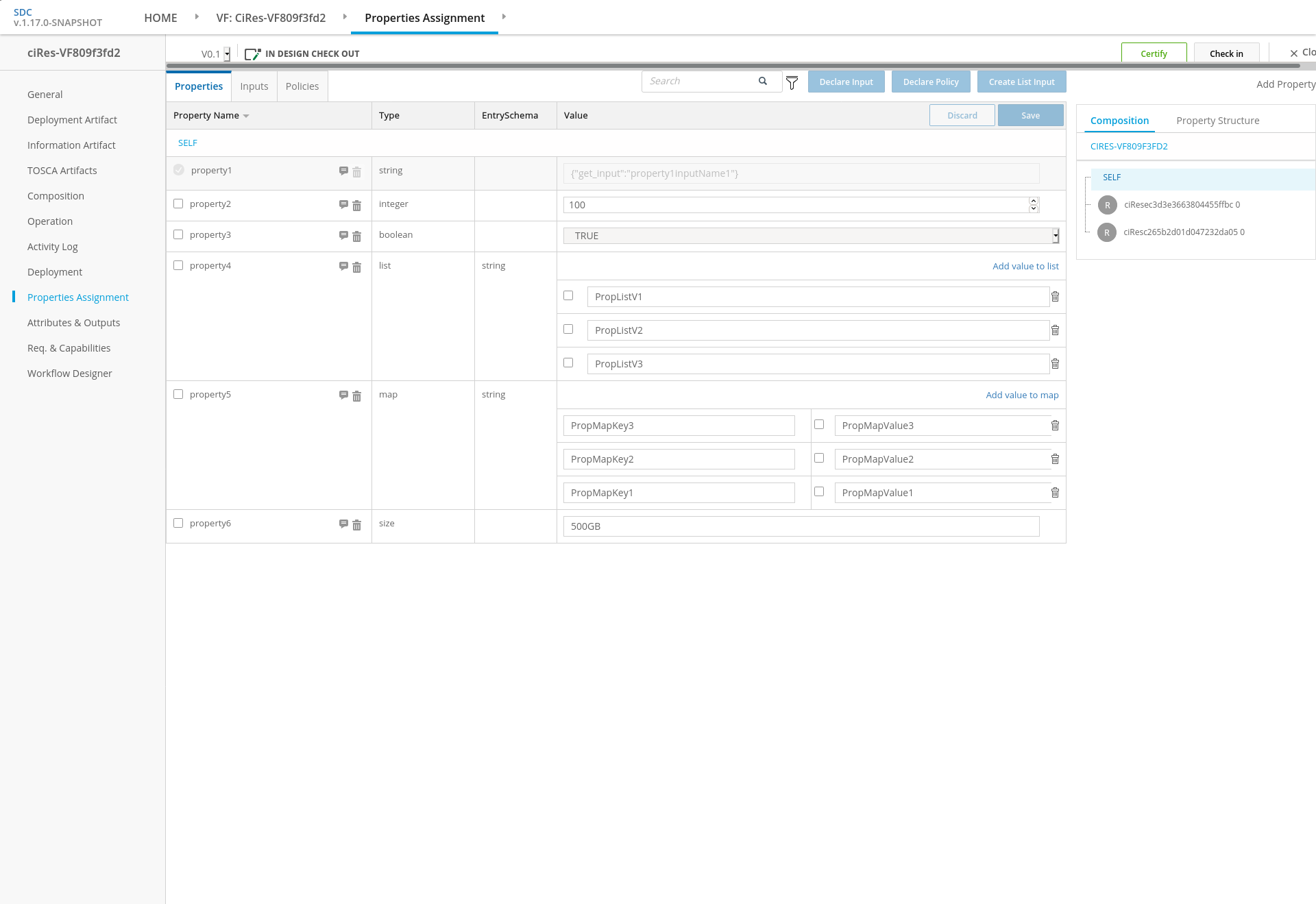Viewport: 1316px width, 904px height.
Task: Open comment icon for property4
Action: coord(343,267)
